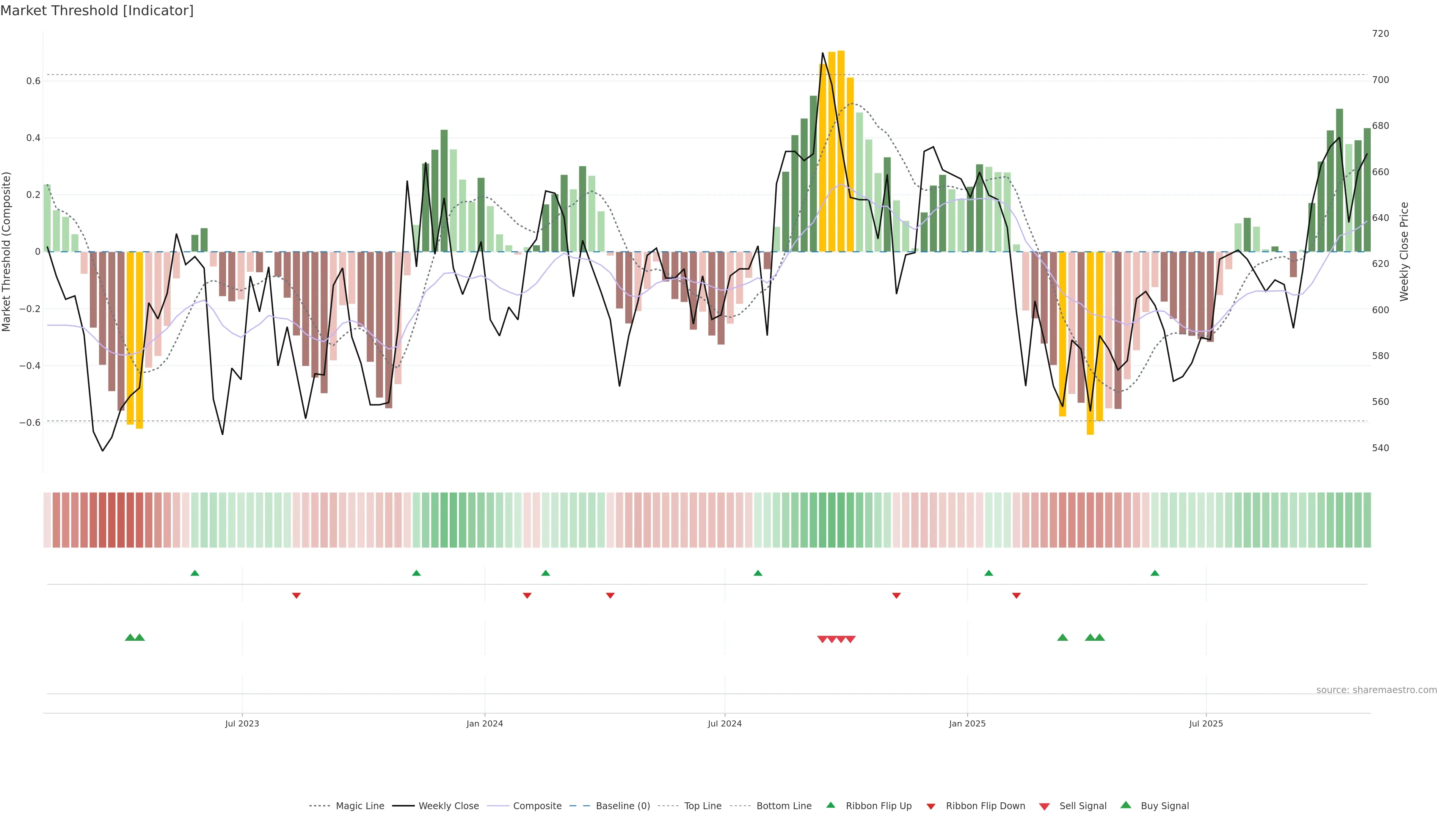Click first ribbon flip up marker
Screen dimensions: 1456x819
point(195,573)
